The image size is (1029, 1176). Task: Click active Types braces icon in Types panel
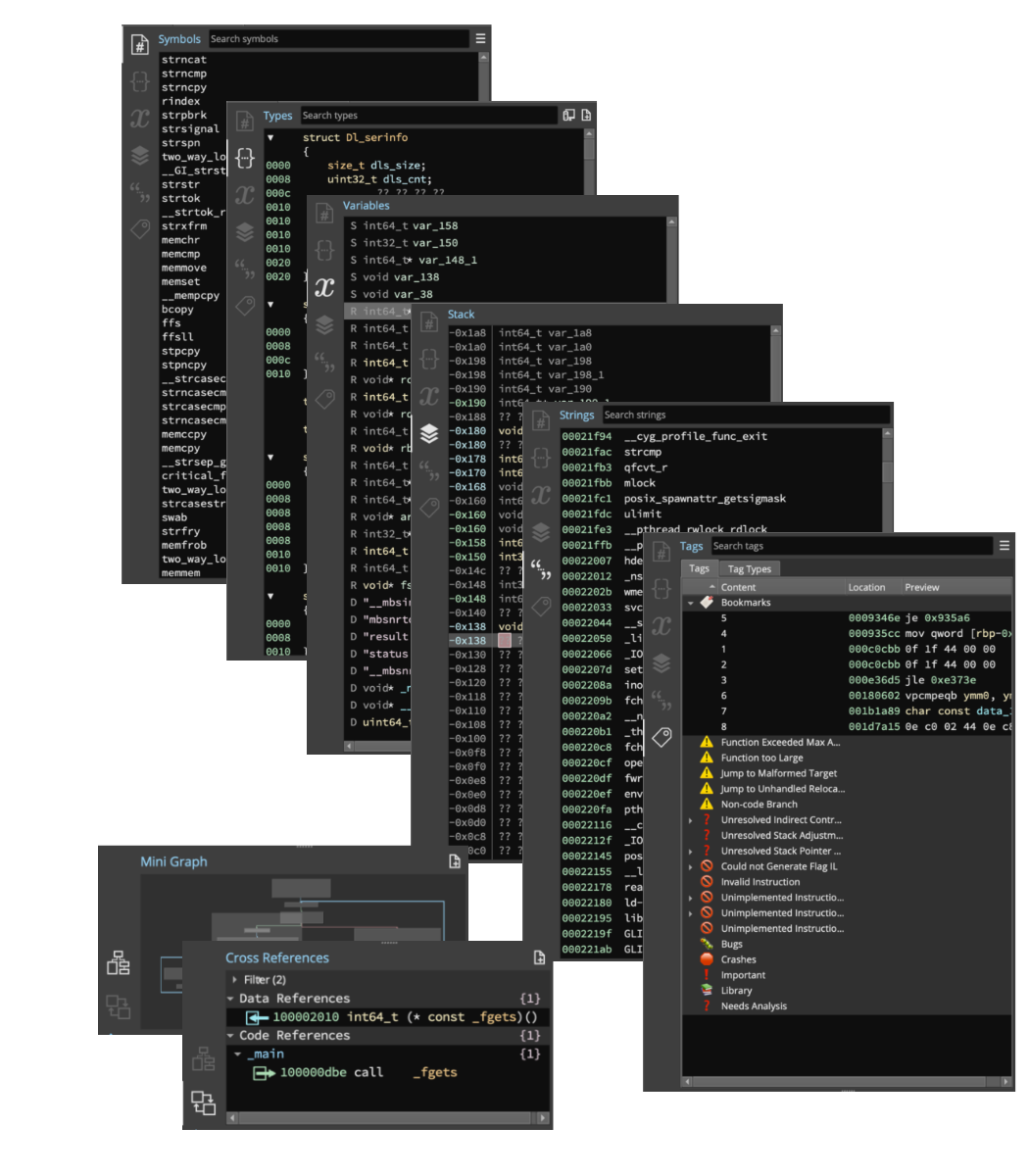coord(245,158)
